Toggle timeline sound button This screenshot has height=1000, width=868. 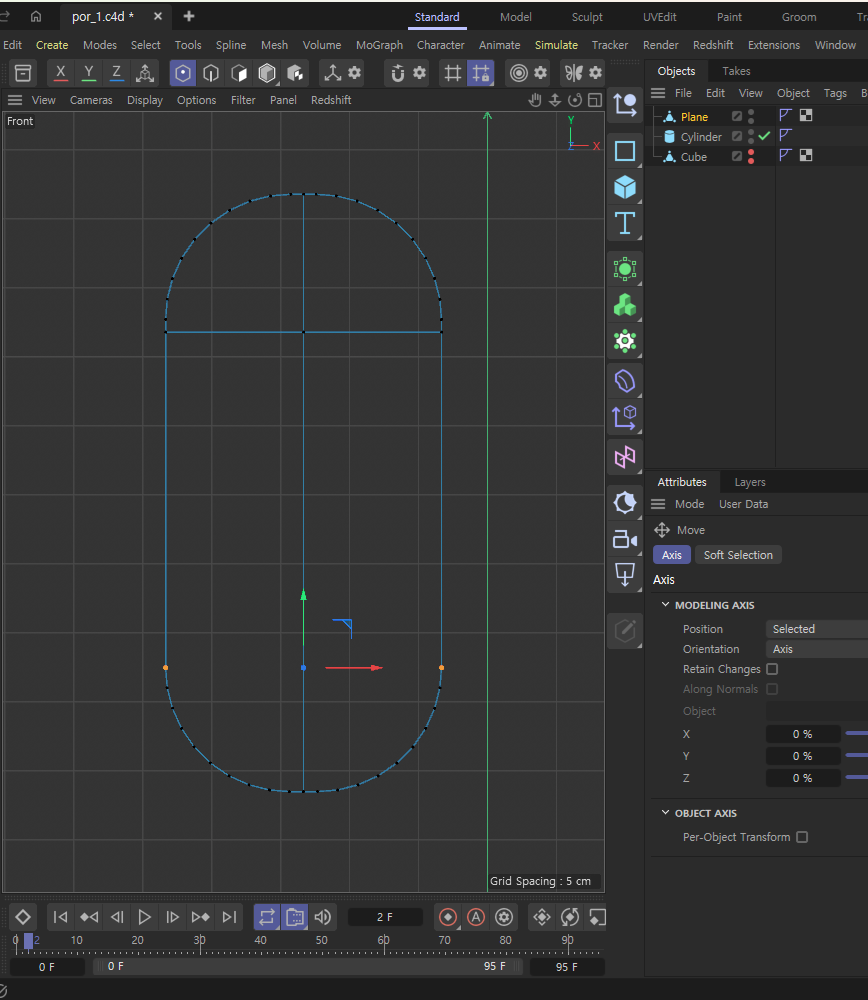coord(323,917)
